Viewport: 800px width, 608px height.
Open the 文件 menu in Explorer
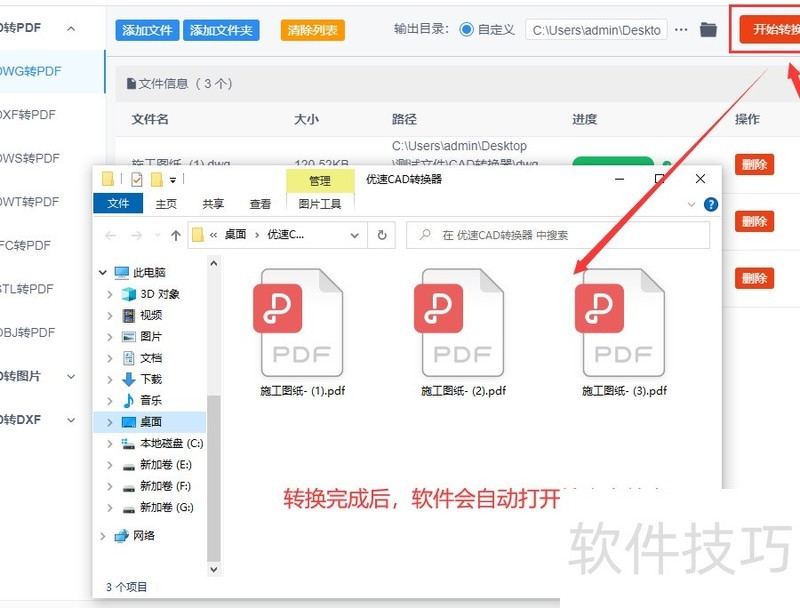pos(118,204)
